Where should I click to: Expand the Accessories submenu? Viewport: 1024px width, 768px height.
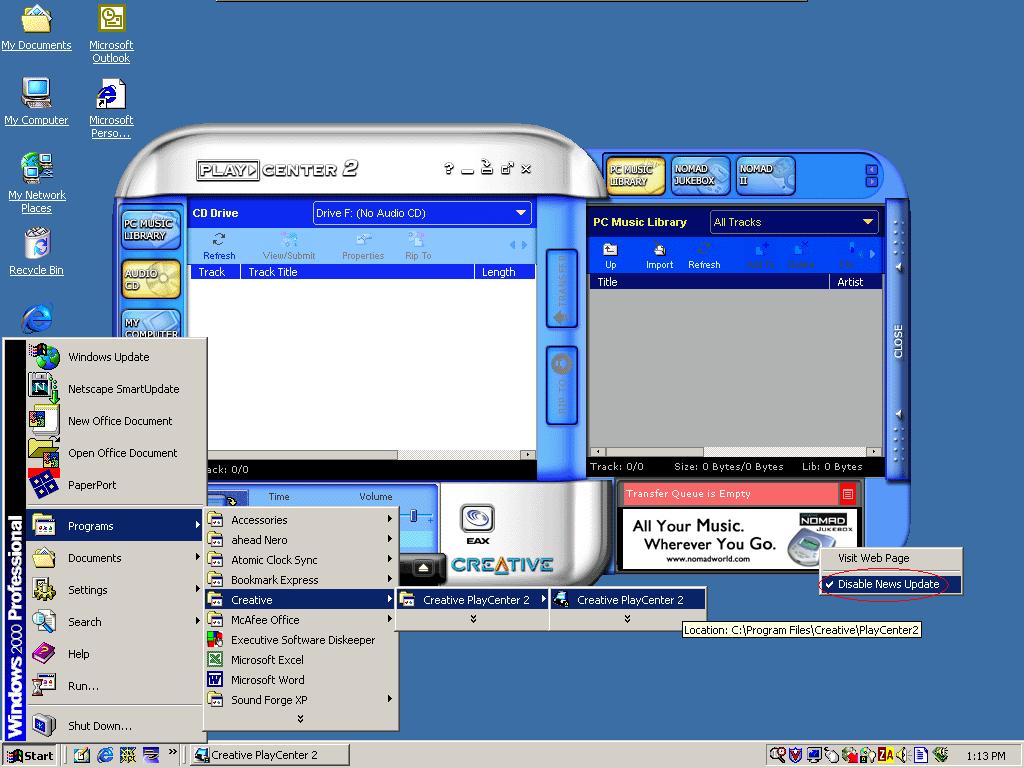click(x=301, y=520)
